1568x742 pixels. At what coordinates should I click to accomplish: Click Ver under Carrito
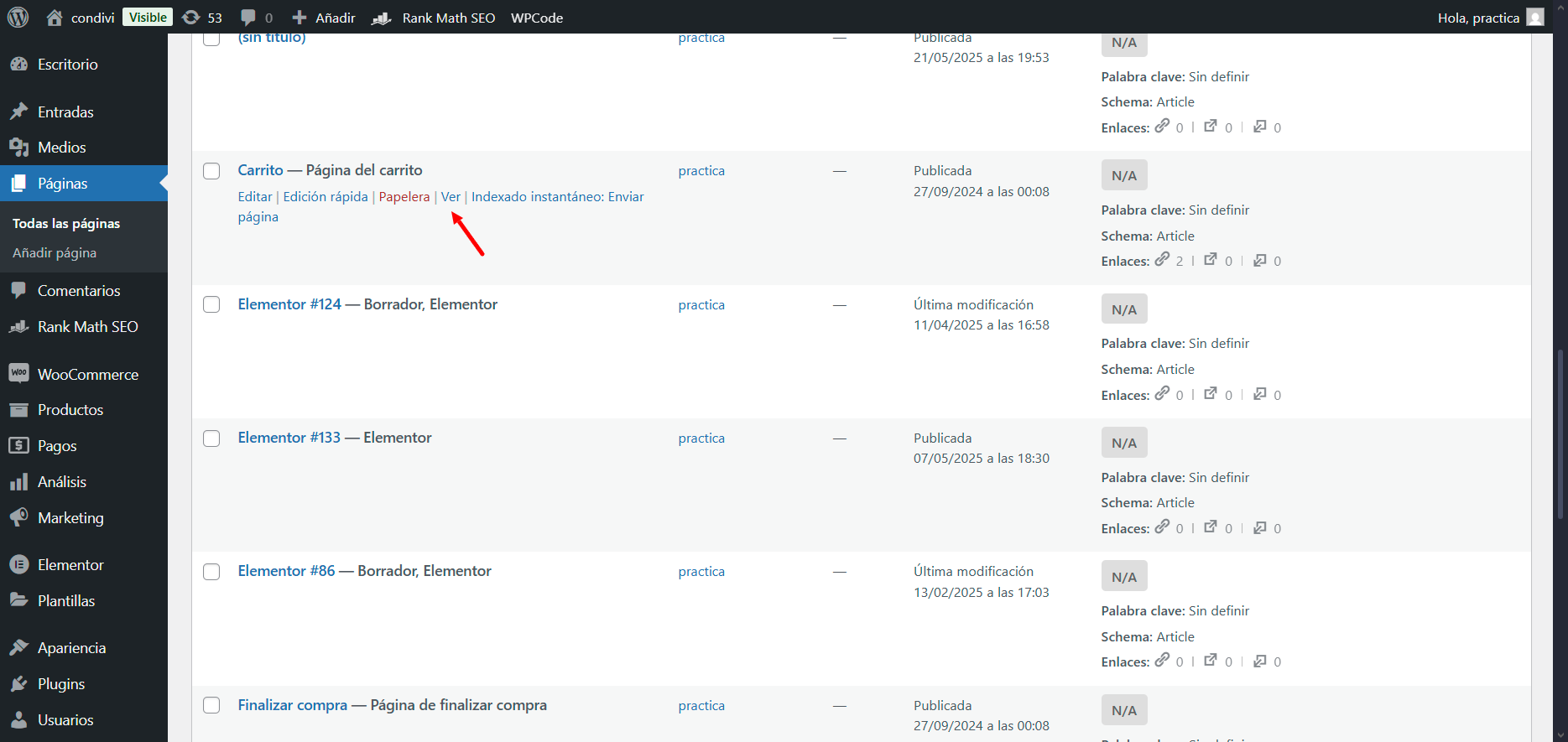(x=451, y=196)
